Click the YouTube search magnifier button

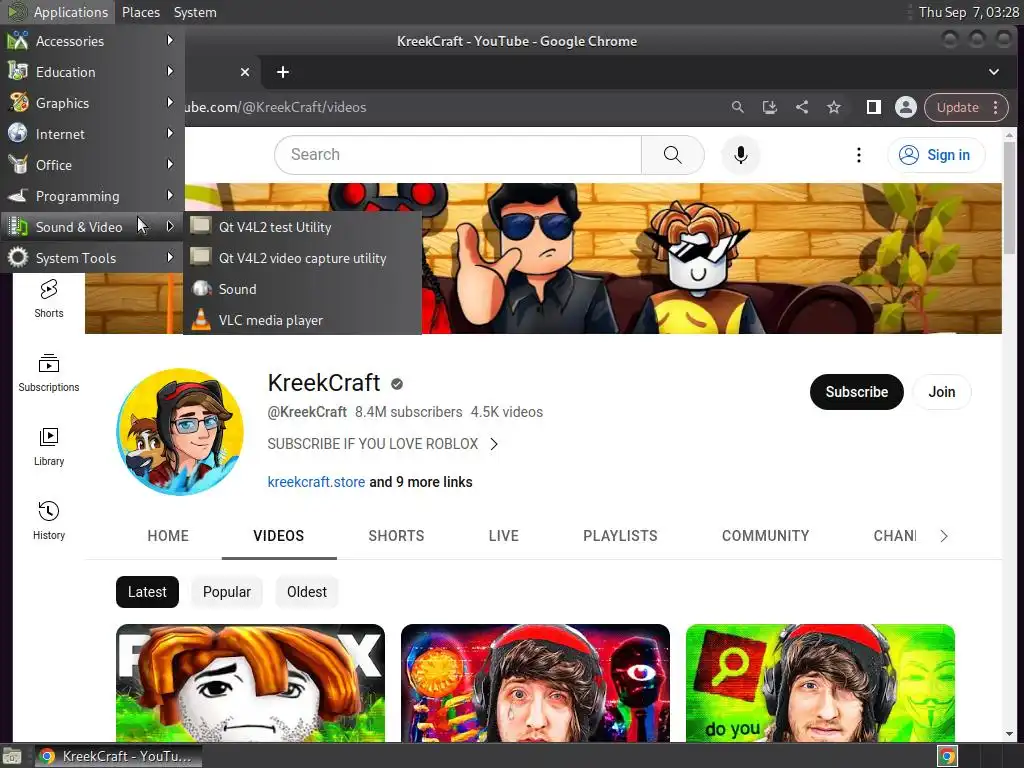point(673,155)
